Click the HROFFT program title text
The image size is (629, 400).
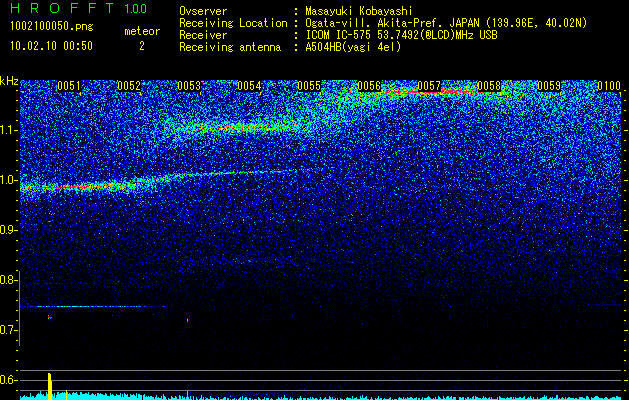(62, 8)
